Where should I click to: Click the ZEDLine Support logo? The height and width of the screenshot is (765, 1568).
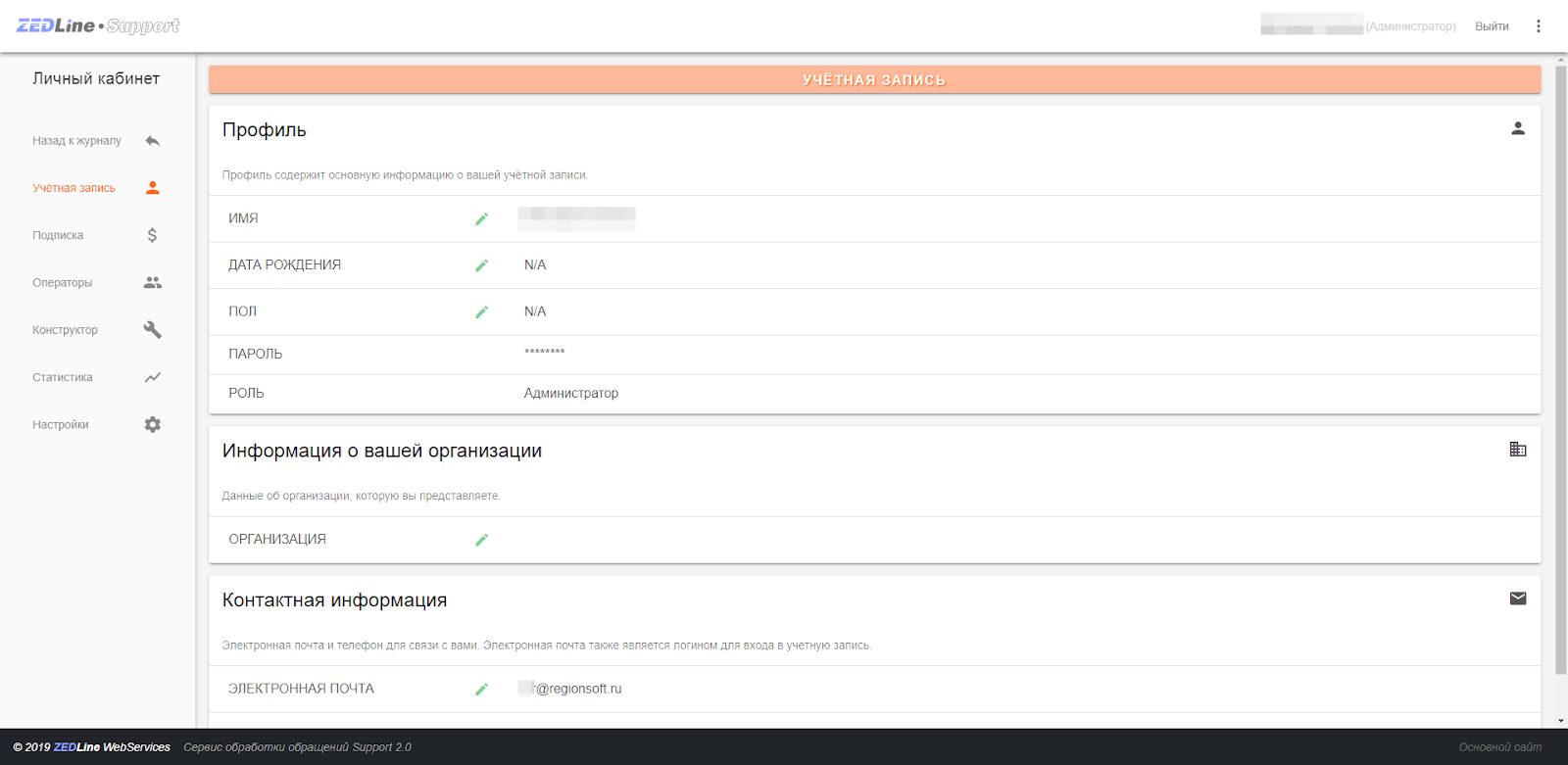pyautogui.click(x=98, y=25)
